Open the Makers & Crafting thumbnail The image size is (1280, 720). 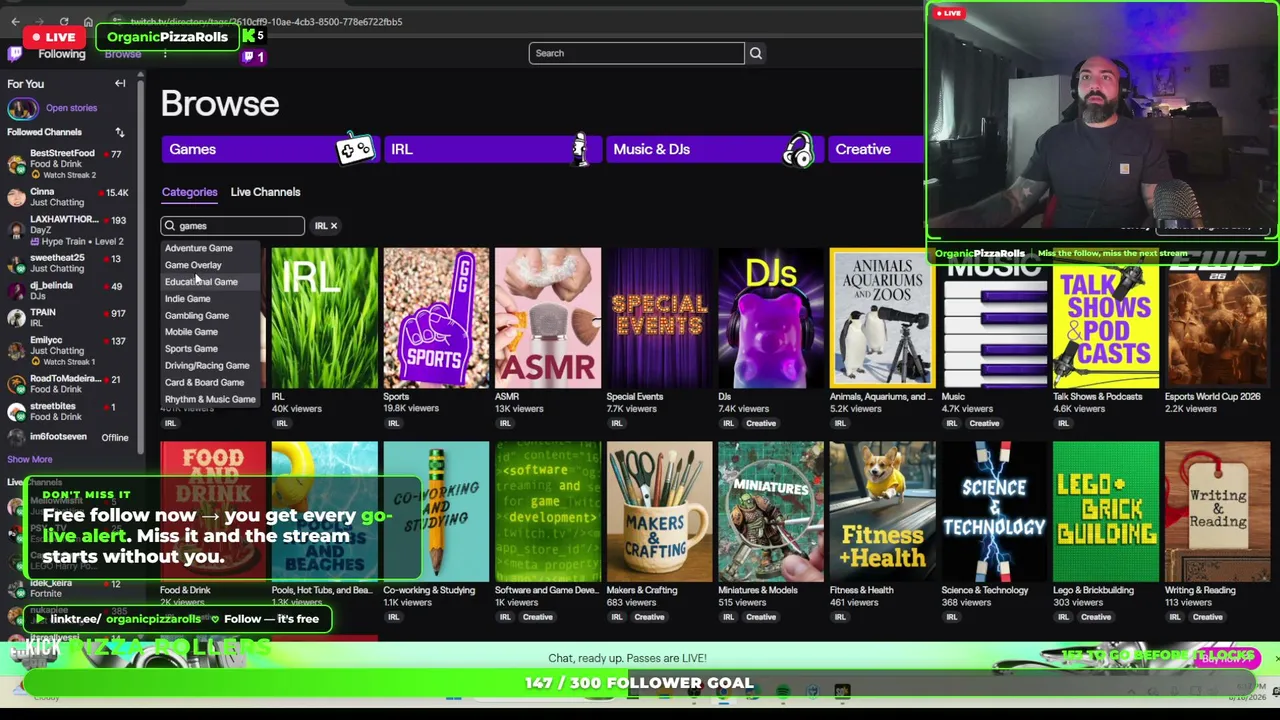660,511
